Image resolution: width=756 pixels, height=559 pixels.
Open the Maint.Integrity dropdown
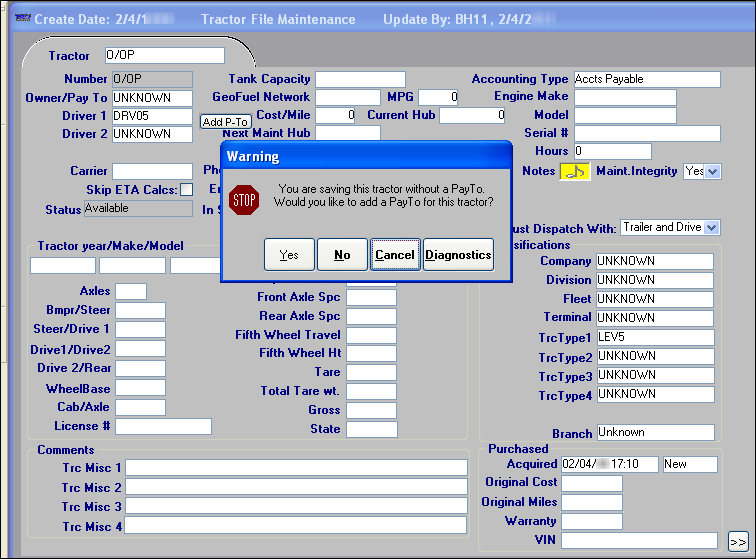click(712, 171)
